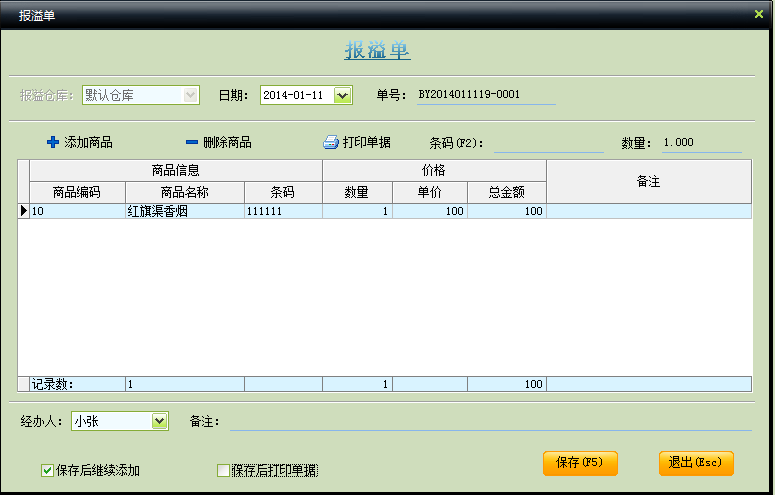Click the 商品编码 column header
This screenshot has height=495, width=775.
(x=77, y=192)
